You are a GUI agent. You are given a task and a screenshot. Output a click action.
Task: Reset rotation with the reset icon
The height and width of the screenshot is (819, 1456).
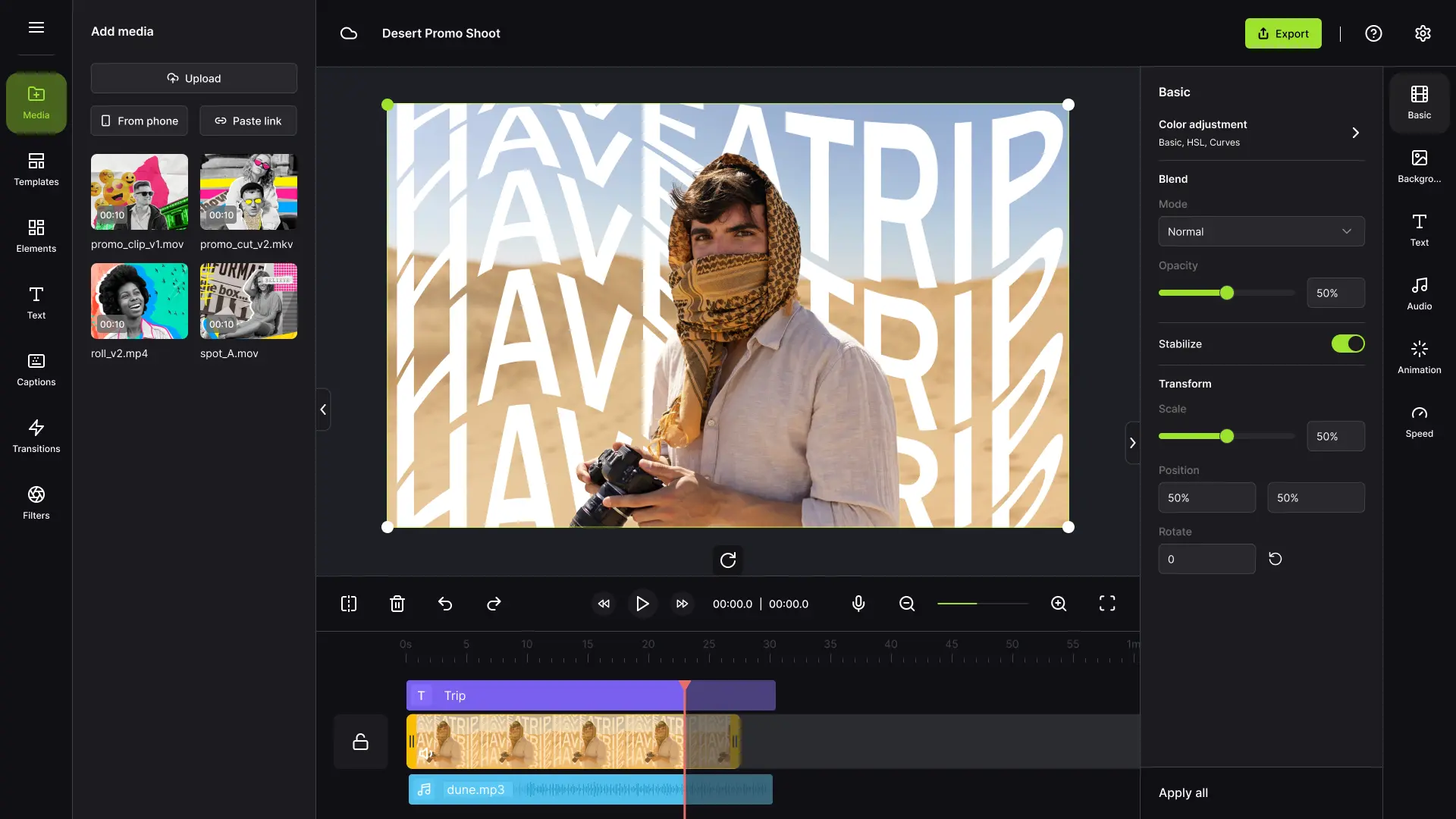point(1276,559)
